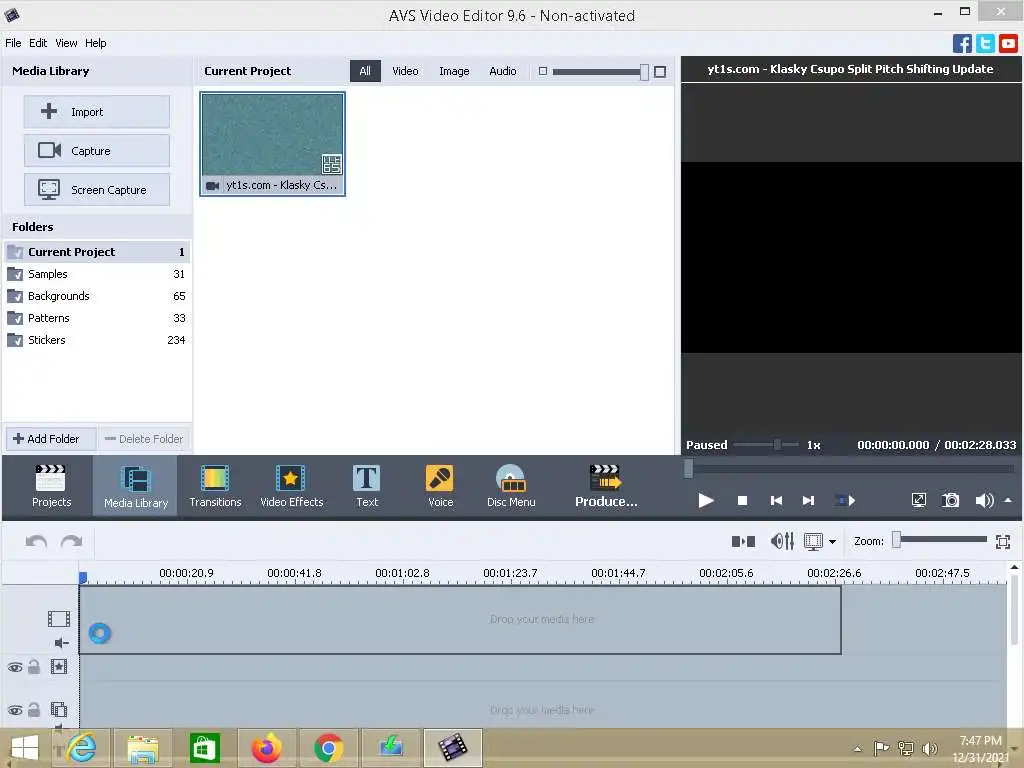This screenshot has height=768, width=1024.
Task: Adjust the timeline Zoom slider
Action: [897, 539]
